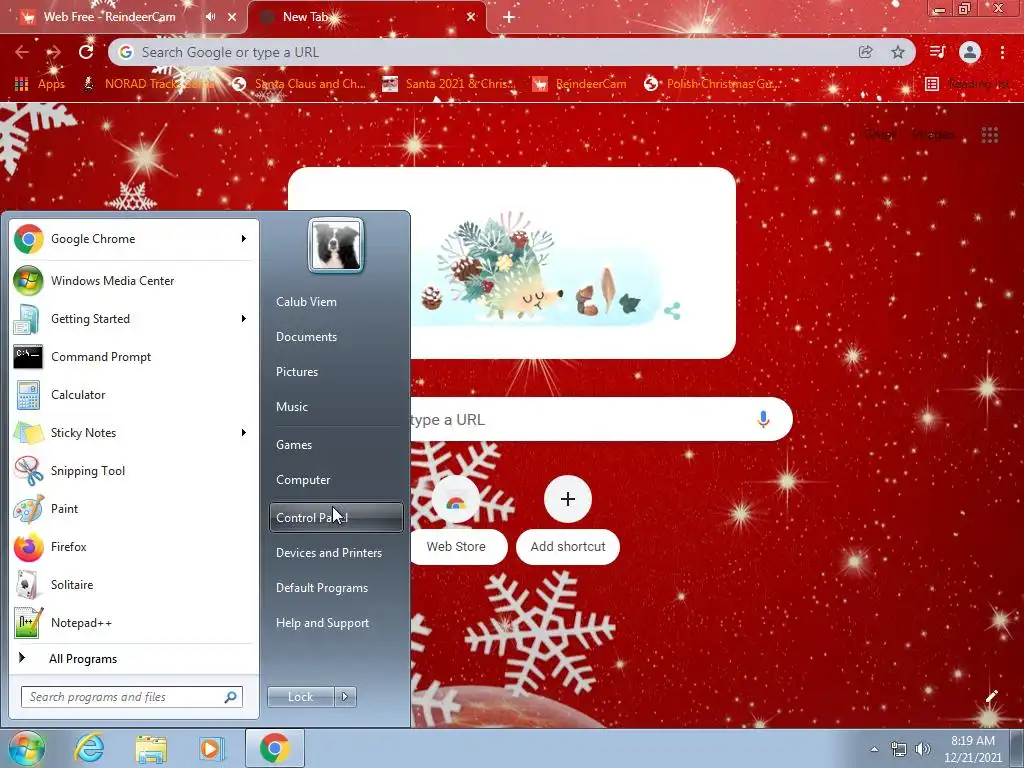The height and width of the screenshot is (768, 1024).
Task: Click the Lock button
Action: click(x=301, y=697)
